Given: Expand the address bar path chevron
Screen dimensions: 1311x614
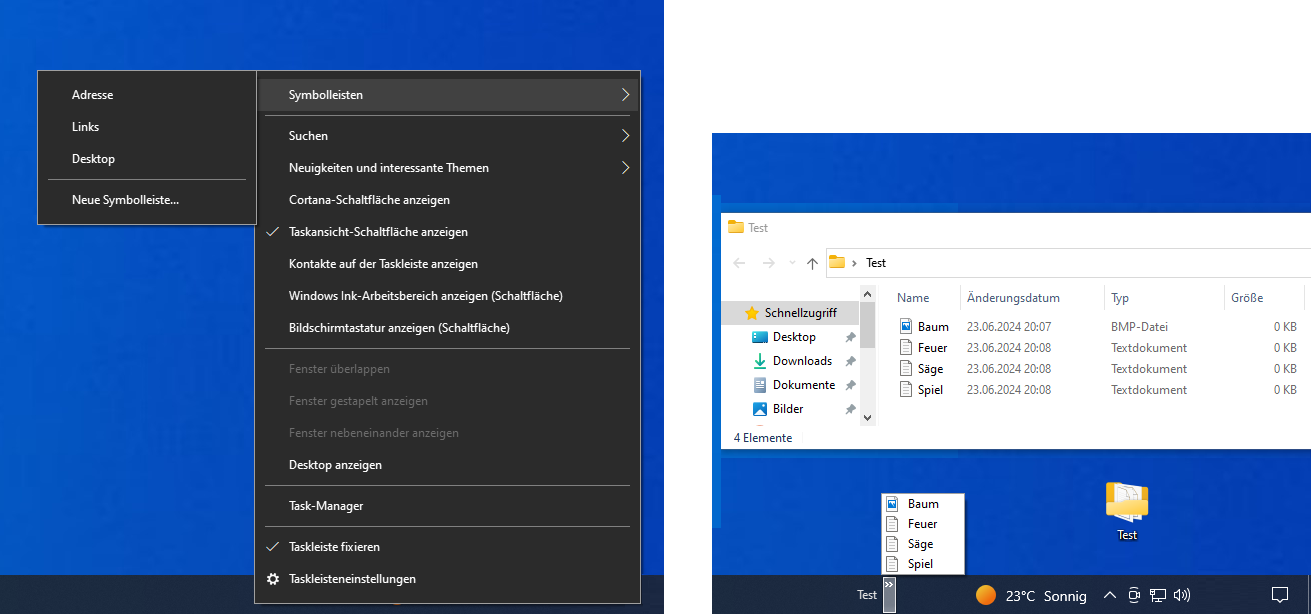Looking at the screenshot, I should click(x=855, y=263).
